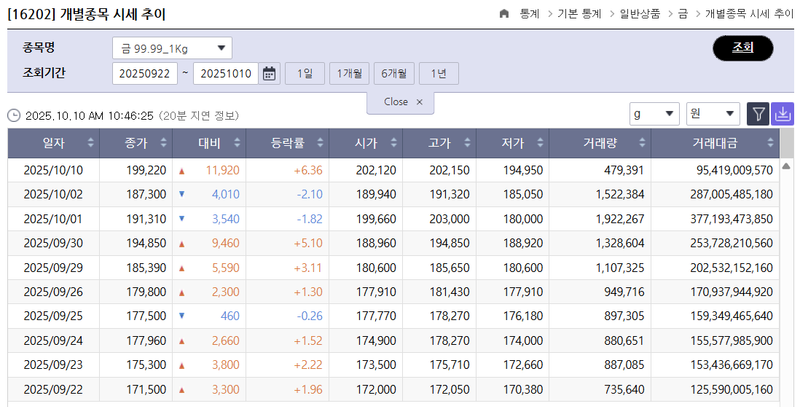Select the 1일 period button
The width and height of the screenshot is (800, 407).
pyautogui.click(x=304, y=74)
